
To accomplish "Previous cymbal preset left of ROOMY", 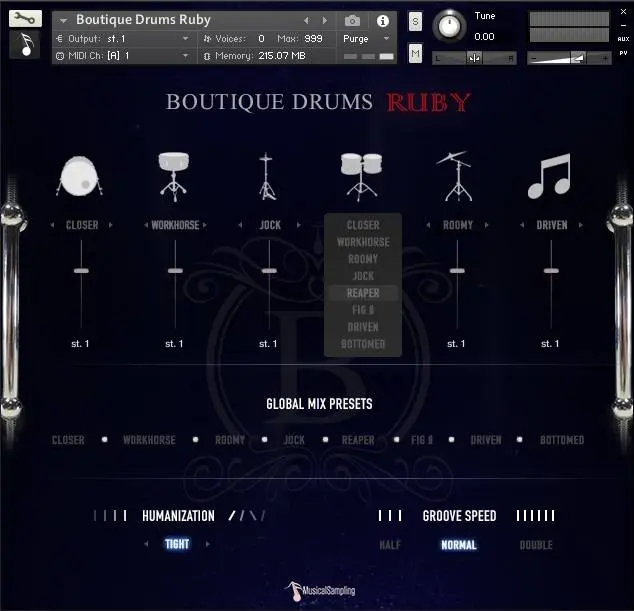I will tap(428, 225).
